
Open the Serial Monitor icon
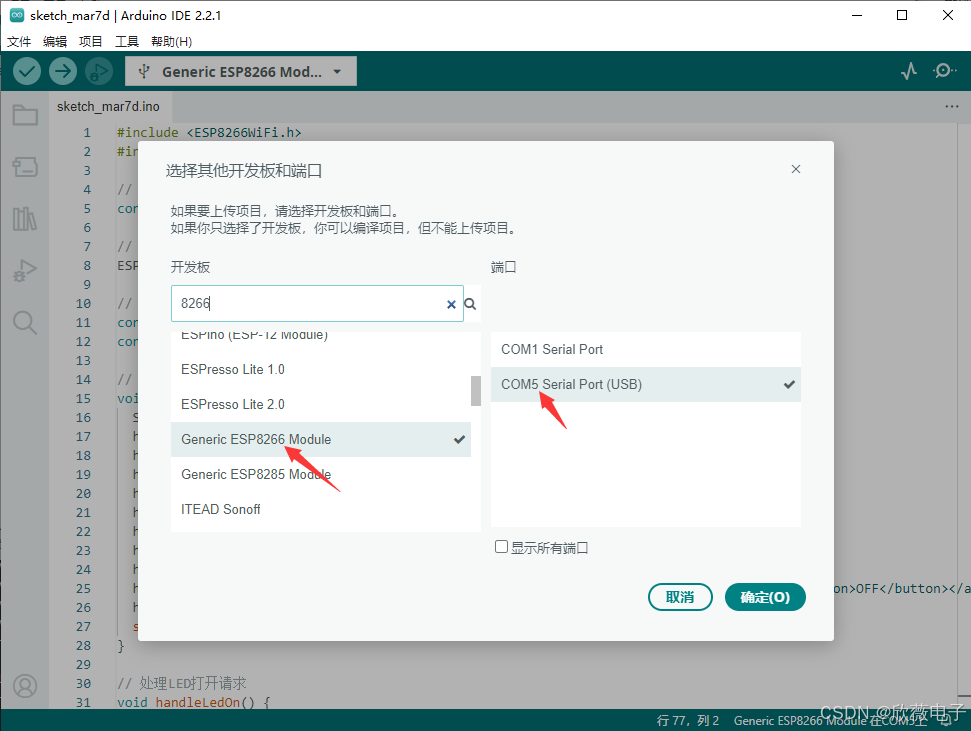(943, 71)
